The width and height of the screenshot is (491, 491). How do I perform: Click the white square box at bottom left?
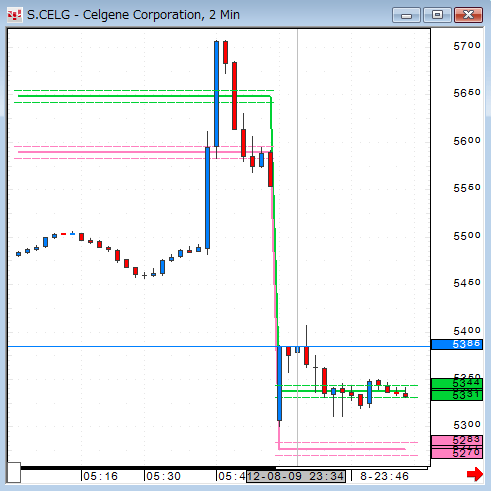14,472
